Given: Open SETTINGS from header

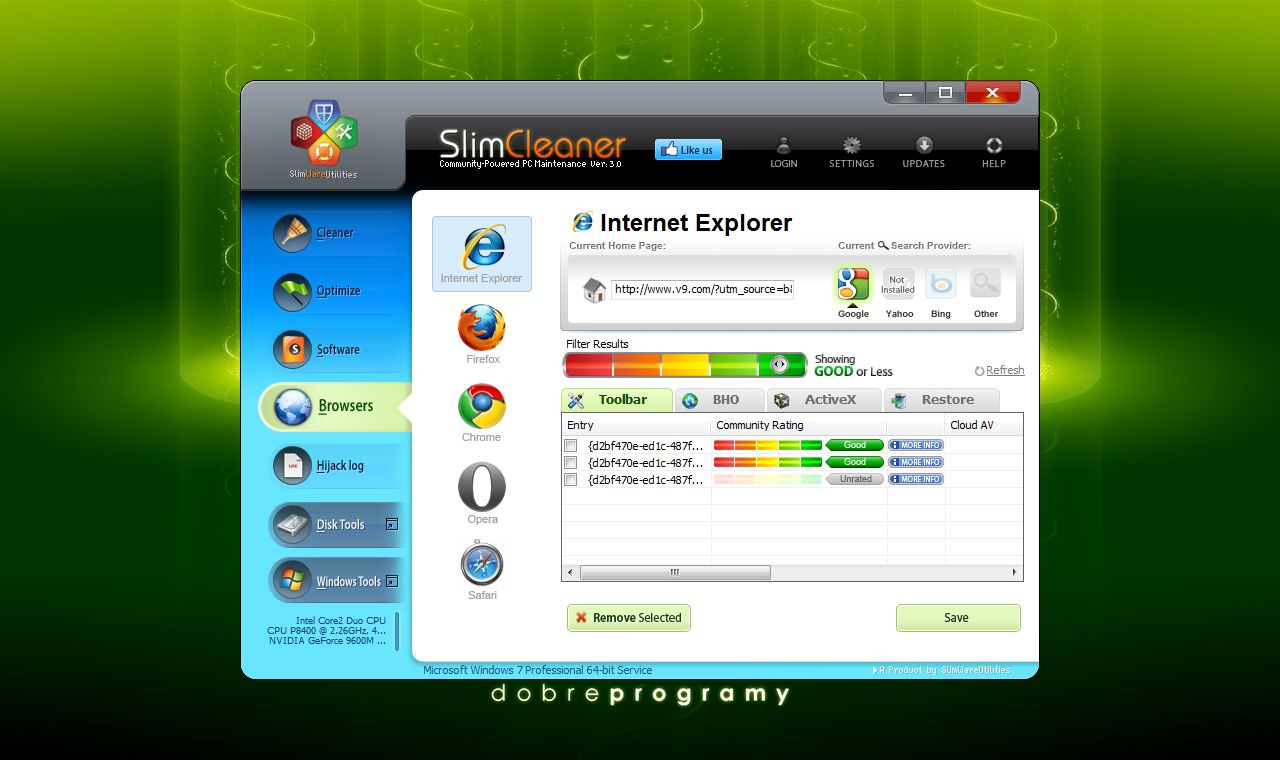Looking at the screenshot, I should pyautogui.click(x=852, y=152).
